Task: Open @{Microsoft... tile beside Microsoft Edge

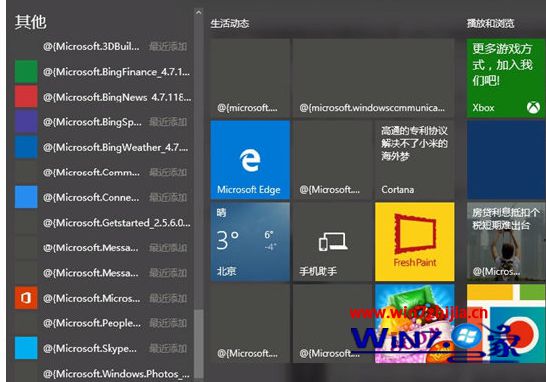Action: tap(332, 160)
